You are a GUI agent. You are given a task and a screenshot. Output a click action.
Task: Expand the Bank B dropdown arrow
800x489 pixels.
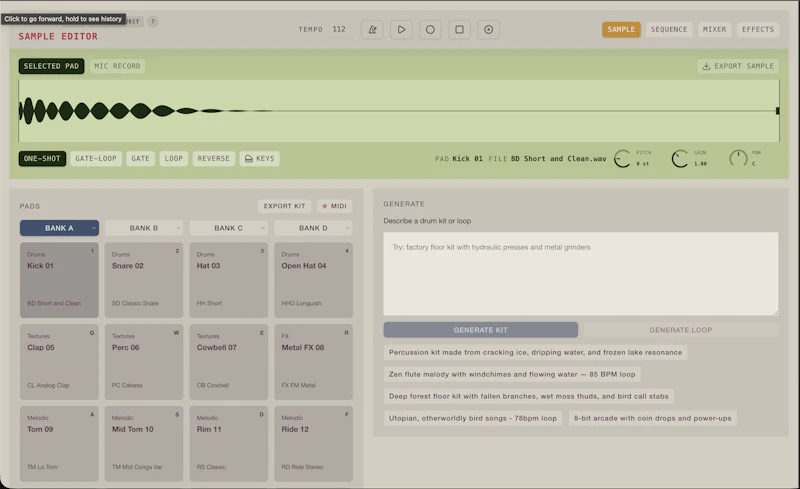(x=178, y=228)
